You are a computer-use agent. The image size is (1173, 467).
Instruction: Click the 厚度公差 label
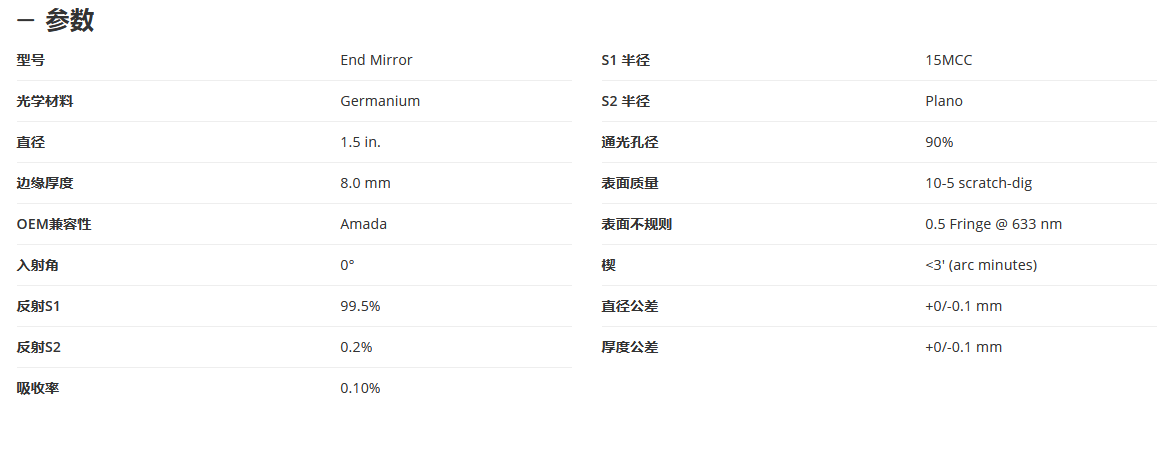click(630, 347)
